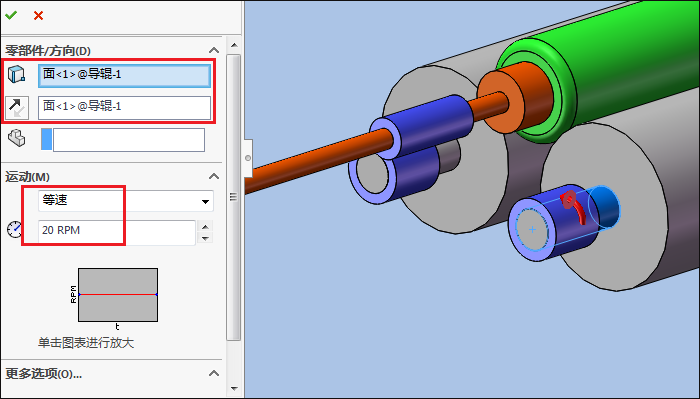Viewport: 700px width, 399px height.
Task: Decrease RPM with the down stepper arrow
Action: [x=205, y=237]
